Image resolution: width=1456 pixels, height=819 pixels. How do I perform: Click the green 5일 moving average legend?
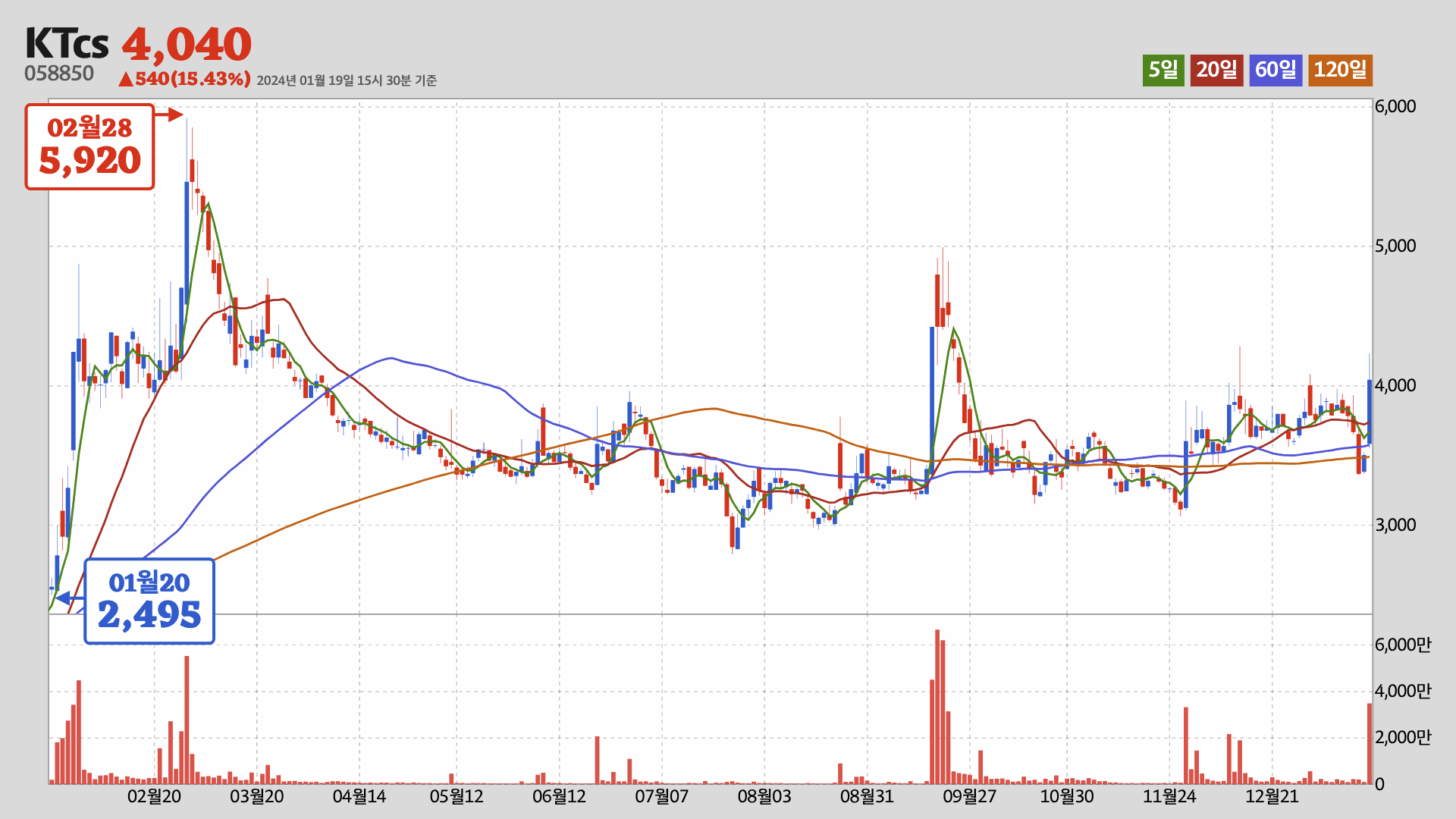[x=1163, y=70]
